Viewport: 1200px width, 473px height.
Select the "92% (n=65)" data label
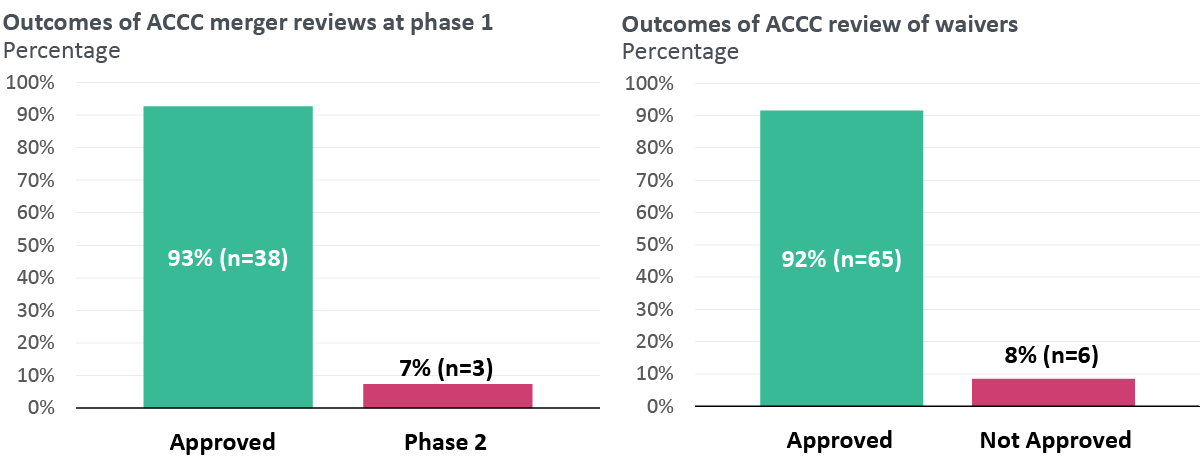pyautogui.click(x=841, y=259)
